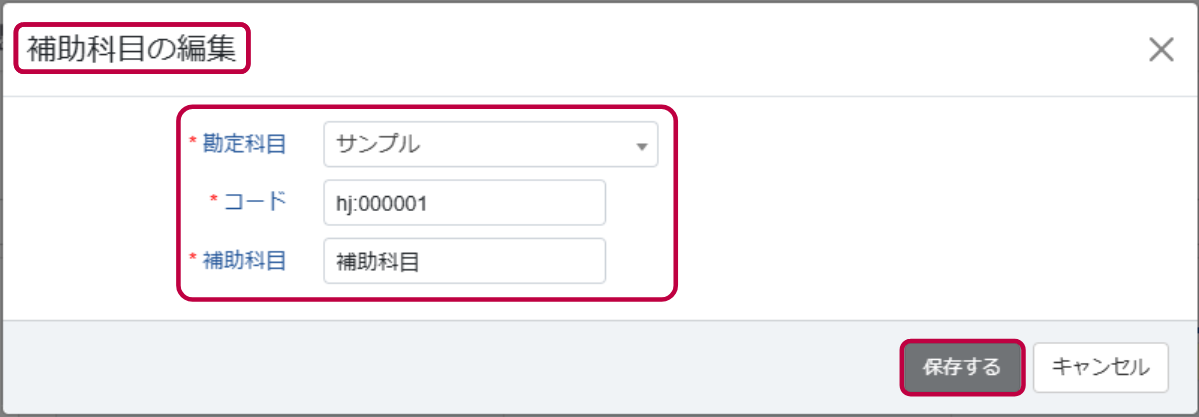The height and width of the screenshot is (417, 1199).
Task: Focus the コード input field
Action: tap(465, 203)
